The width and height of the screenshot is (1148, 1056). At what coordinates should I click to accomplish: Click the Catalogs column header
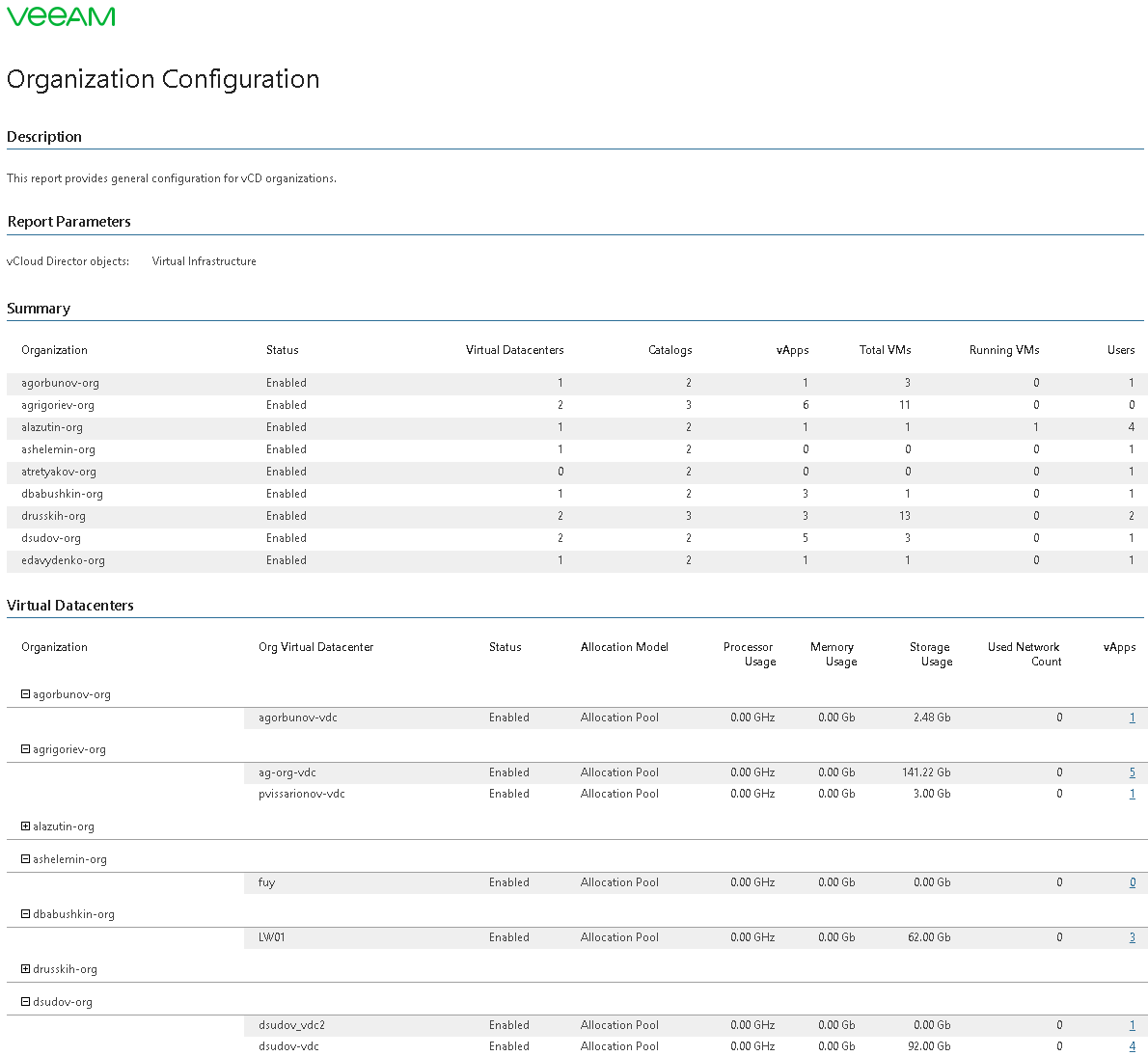(x=670, y=350)
